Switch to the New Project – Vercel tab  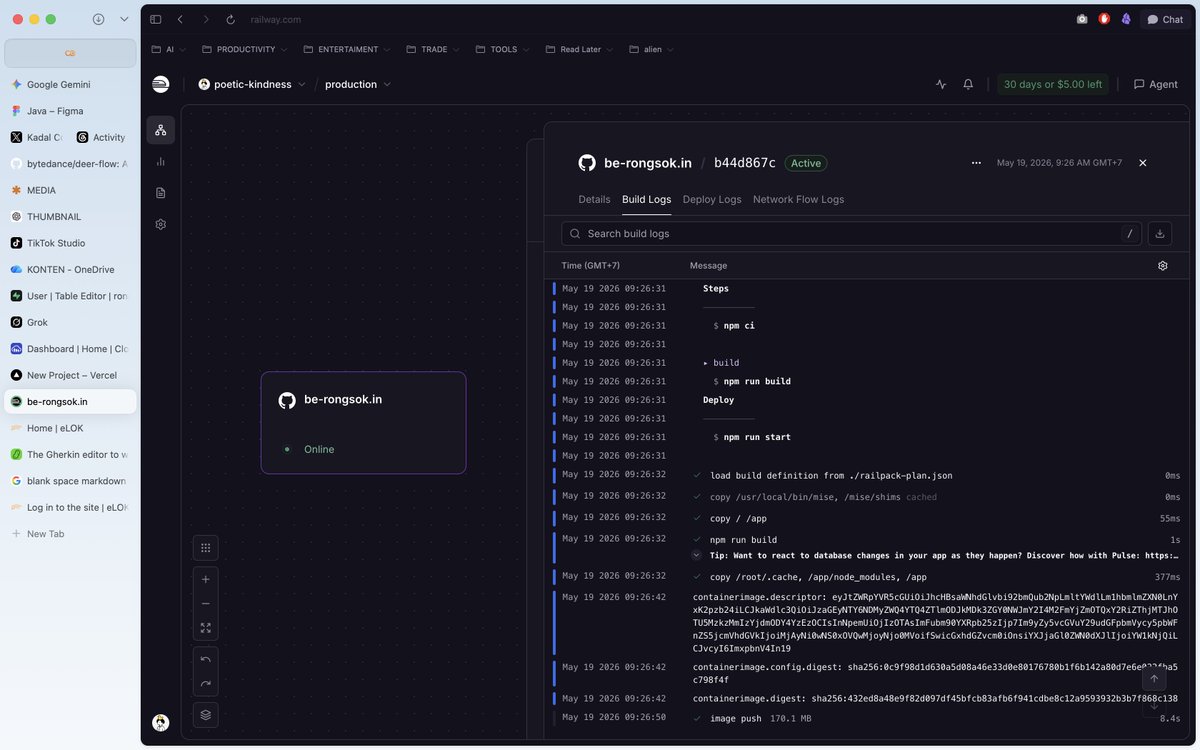70,375
